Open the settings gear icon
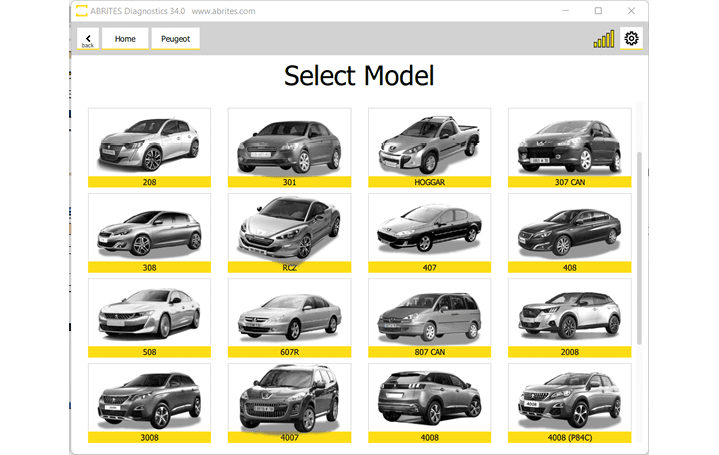Screen dimensions: 719x455 [631, 39]
